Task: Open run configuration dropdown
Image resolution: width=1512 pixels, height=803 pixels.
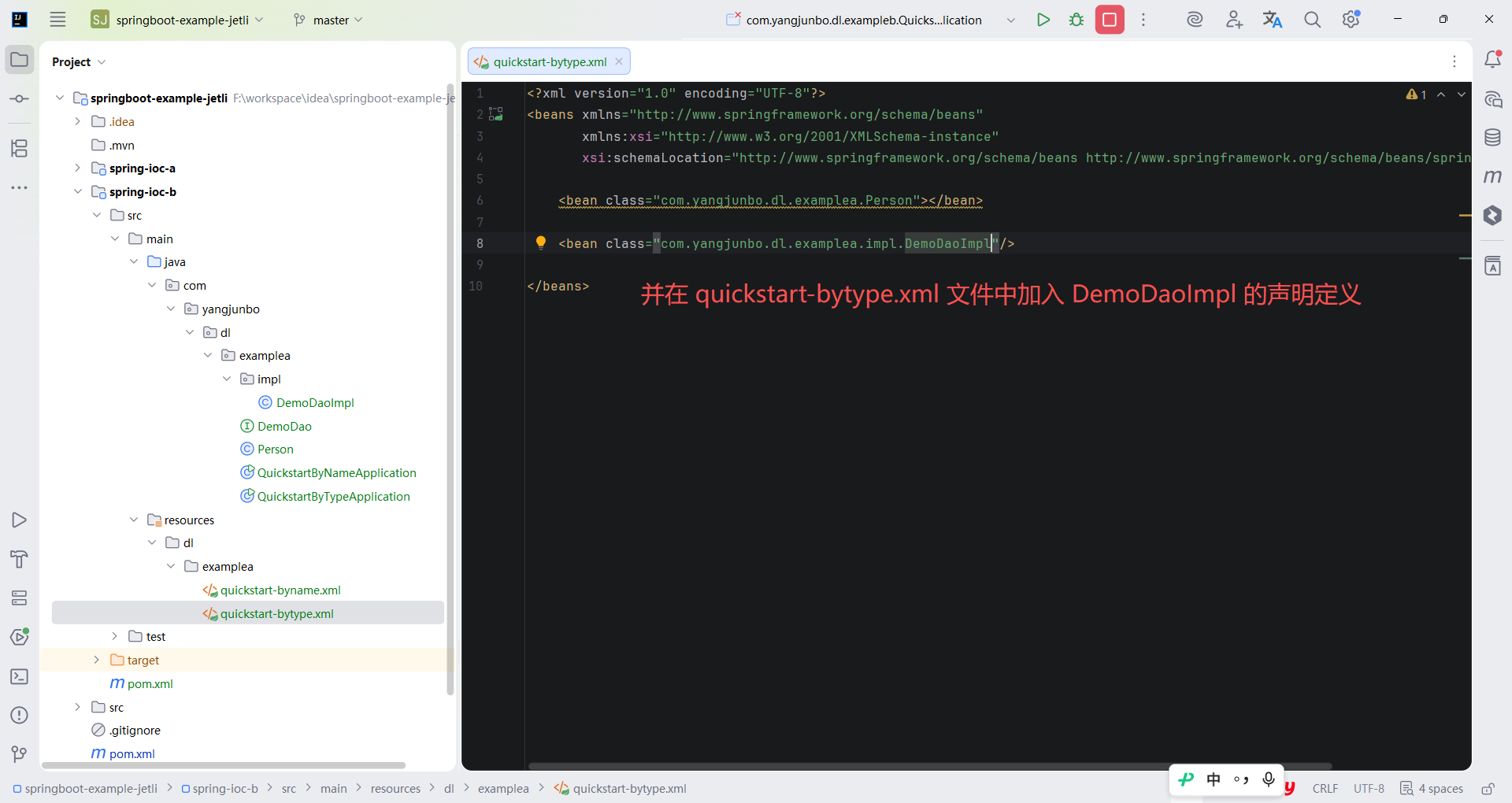Action: tap(1011, 20)
